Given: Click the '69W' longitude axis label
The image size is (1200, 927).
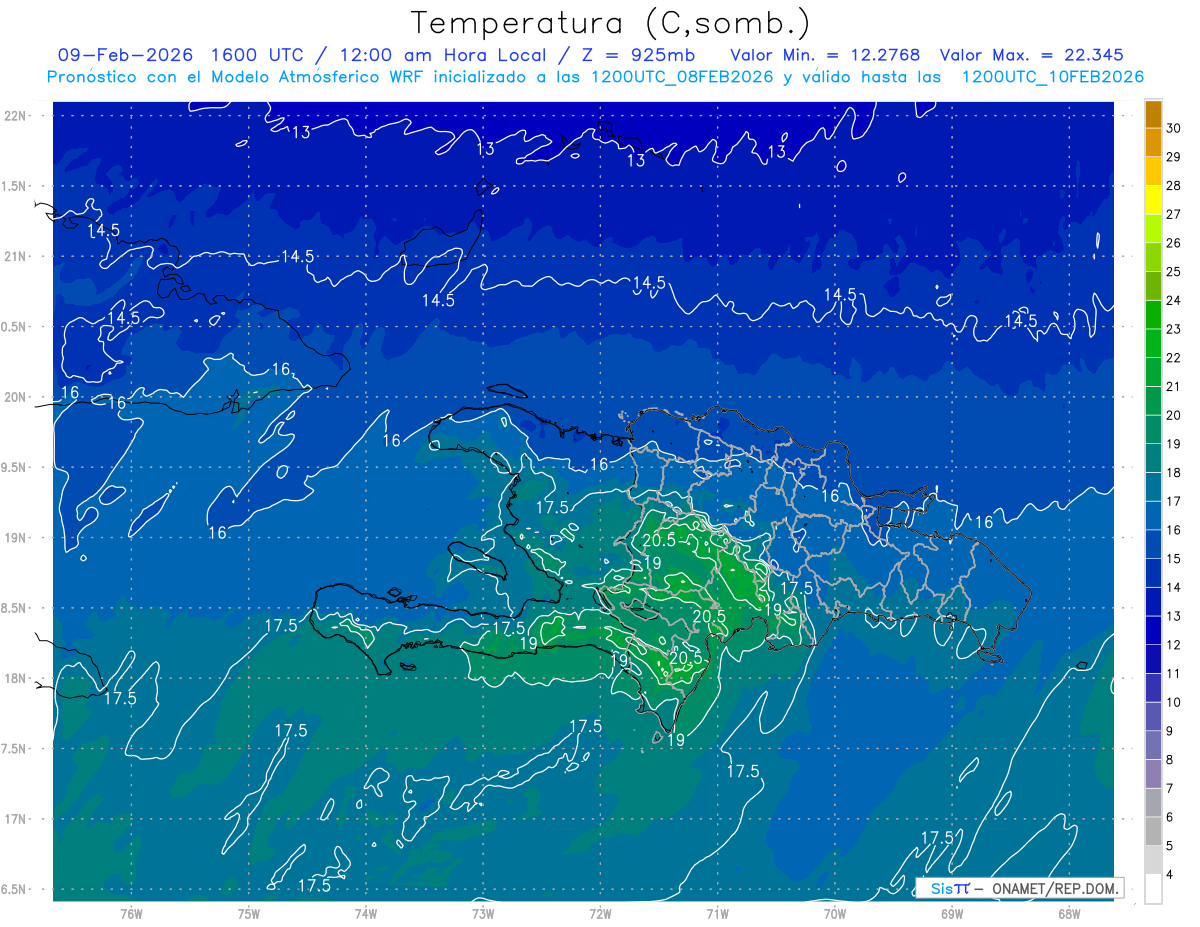Looking at the screenshot, I should pos(952,914).
